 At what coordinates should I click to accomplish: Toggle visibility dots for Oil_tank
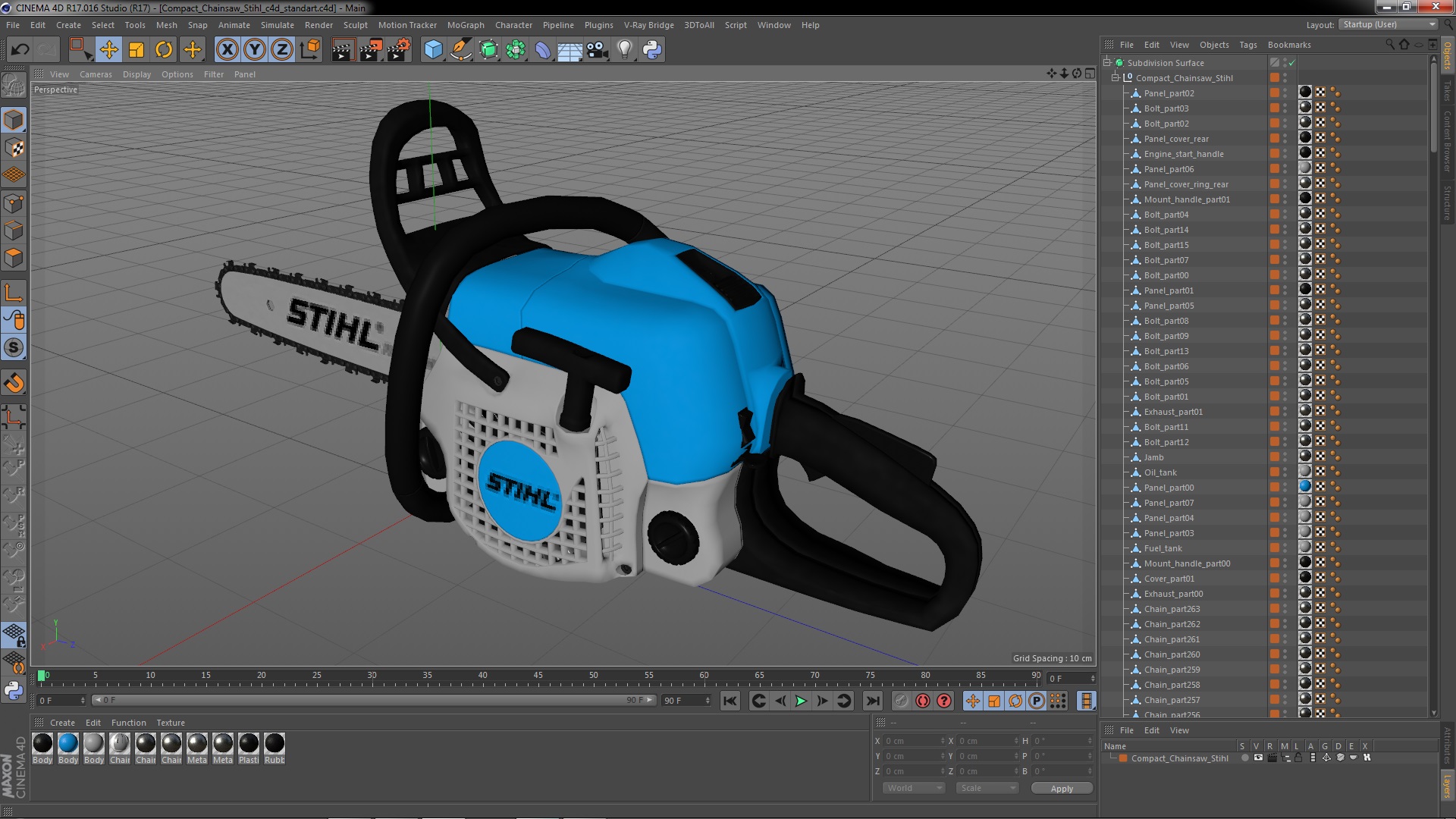coord(1285,472)
